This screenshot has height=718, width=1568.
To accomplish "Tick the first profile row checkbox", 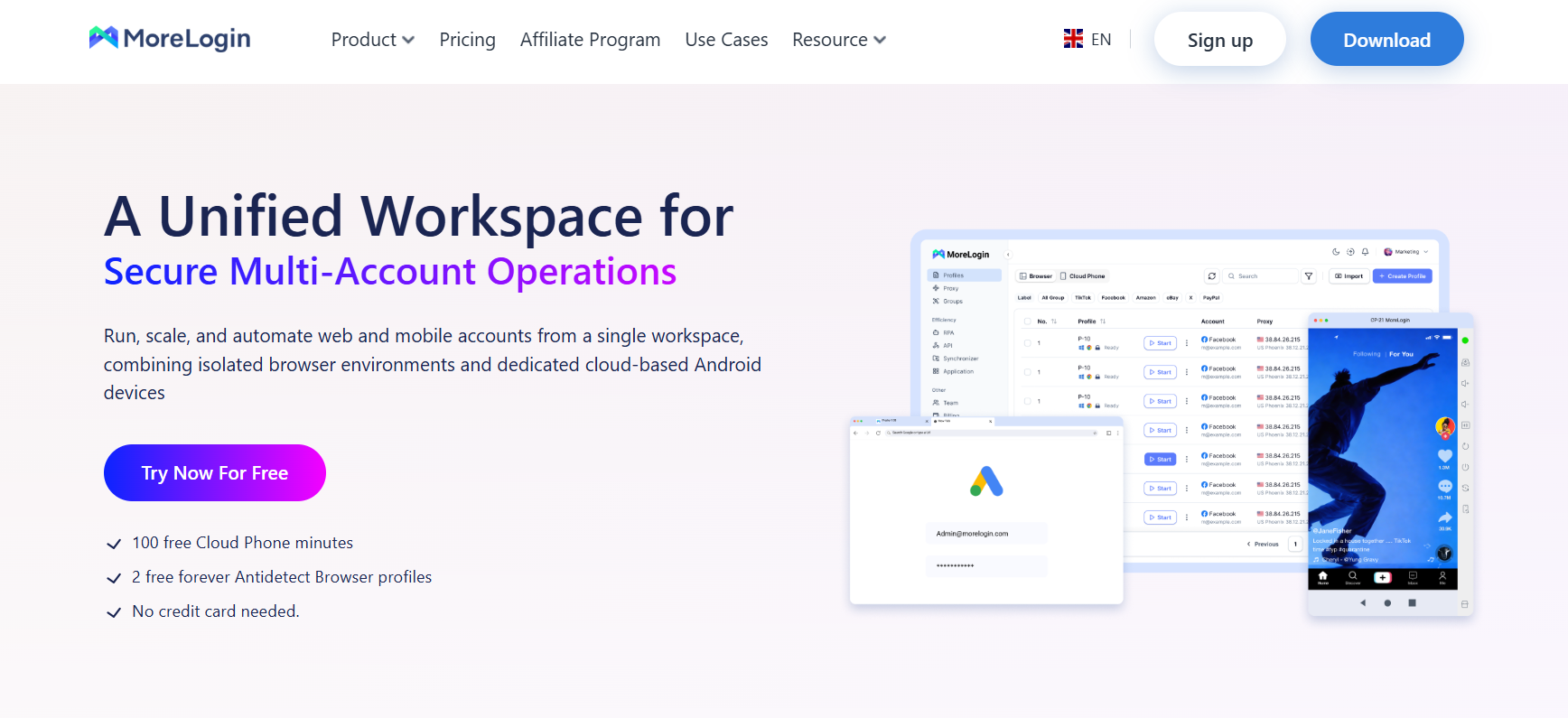I will tap(1027, 343).
